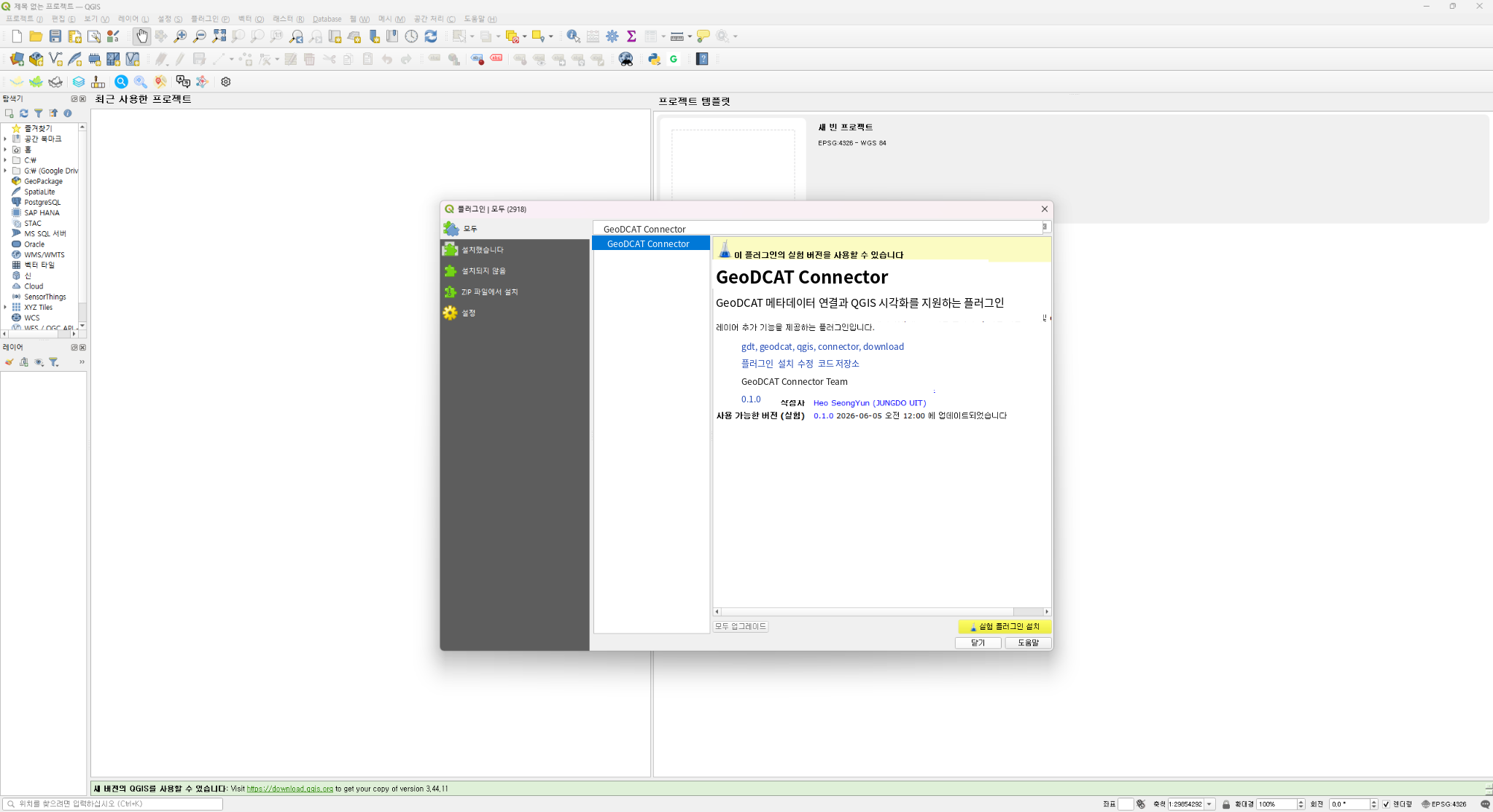Click the blue search circle plugin icon
This screenshot has height=812, width=1493.
pos(121,82)
